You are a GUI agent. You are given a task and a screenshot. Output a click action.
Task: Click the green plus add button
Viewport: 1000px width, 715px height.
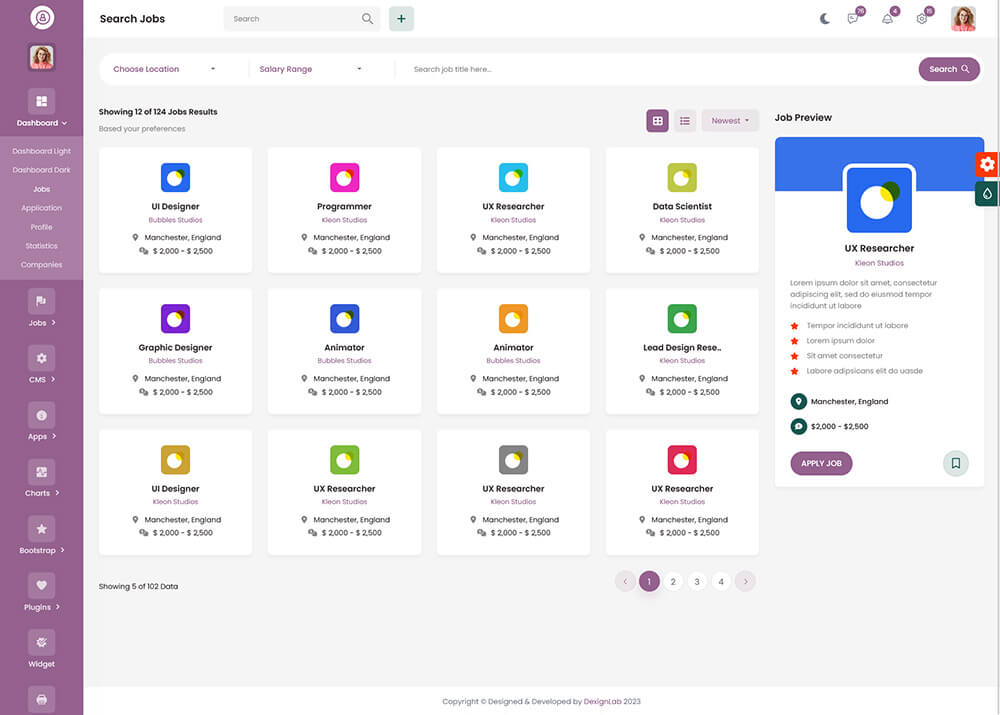point(401,18)
